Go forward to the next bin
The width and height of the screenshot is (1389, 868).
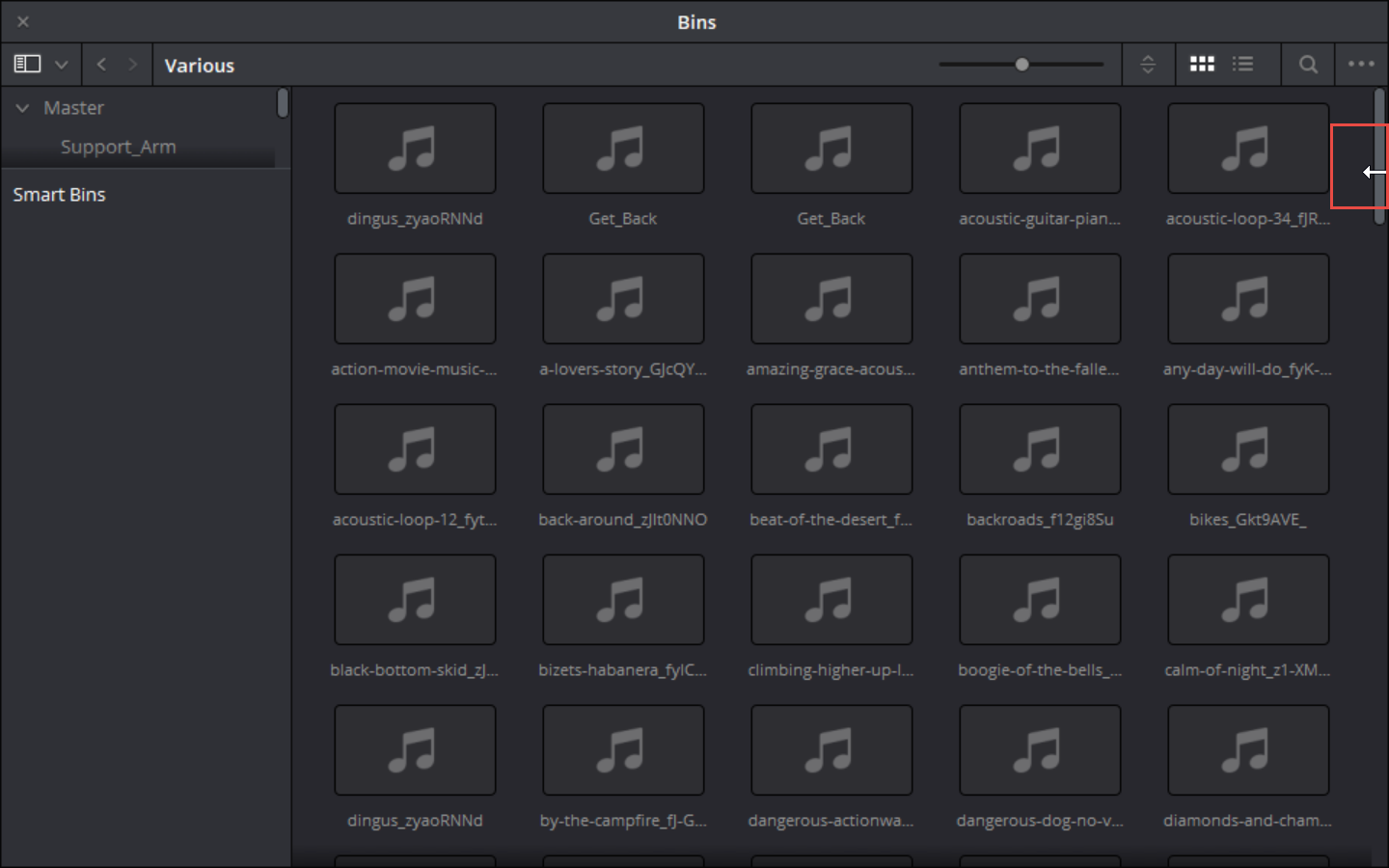(x=132, y=65)
